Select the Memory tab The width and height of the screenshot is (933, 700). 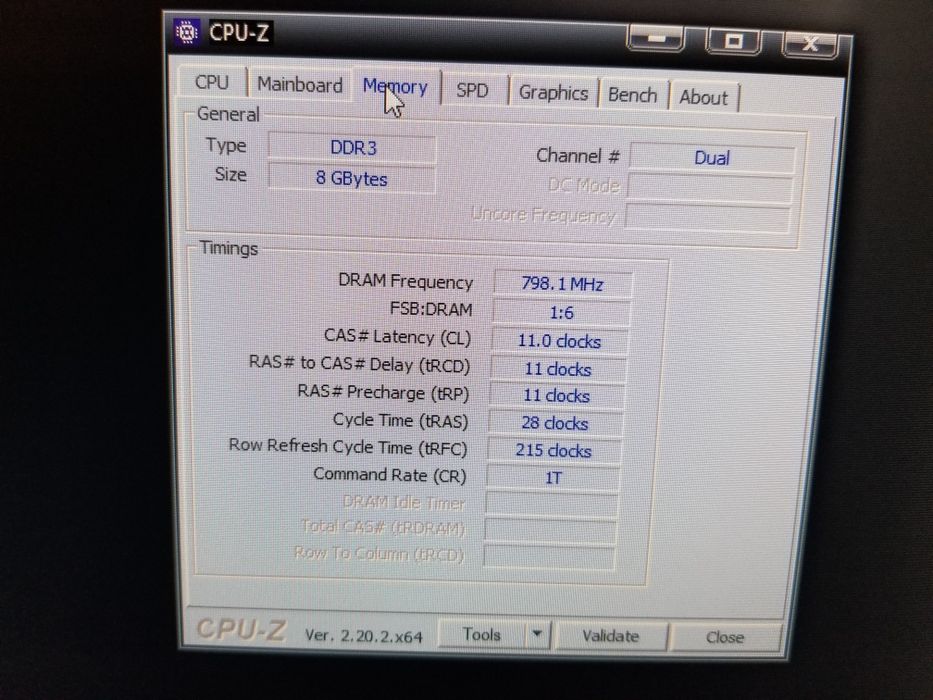395,87
